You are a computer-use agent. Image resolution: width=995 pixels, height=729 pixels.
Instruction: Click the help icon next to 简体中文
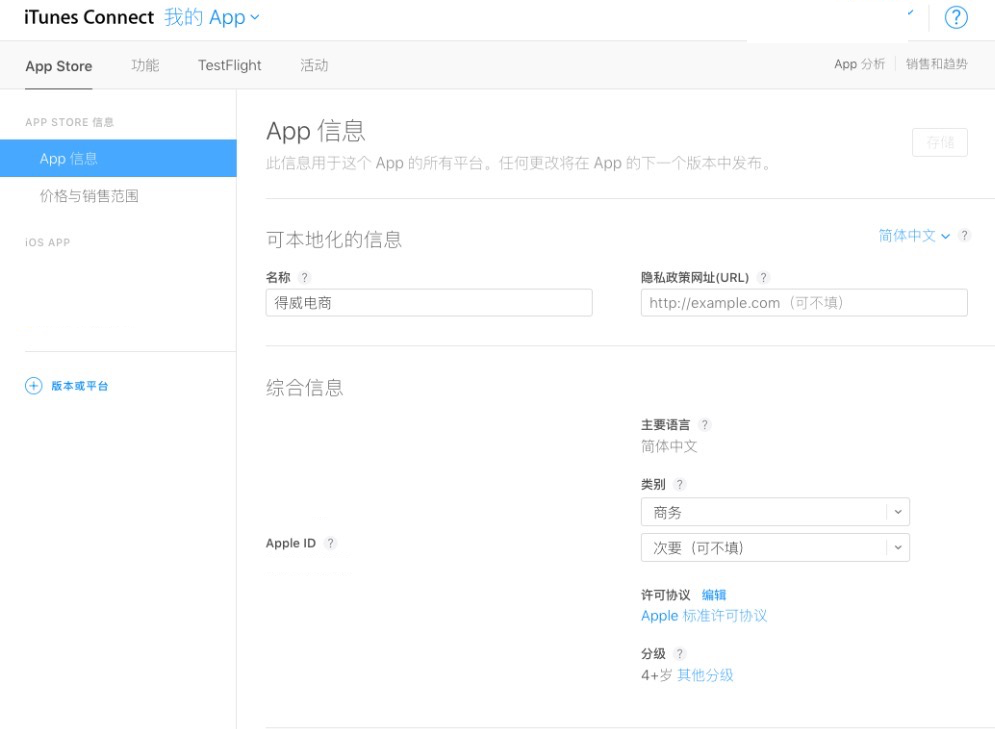pyautogui.click(x=964, y=236)
